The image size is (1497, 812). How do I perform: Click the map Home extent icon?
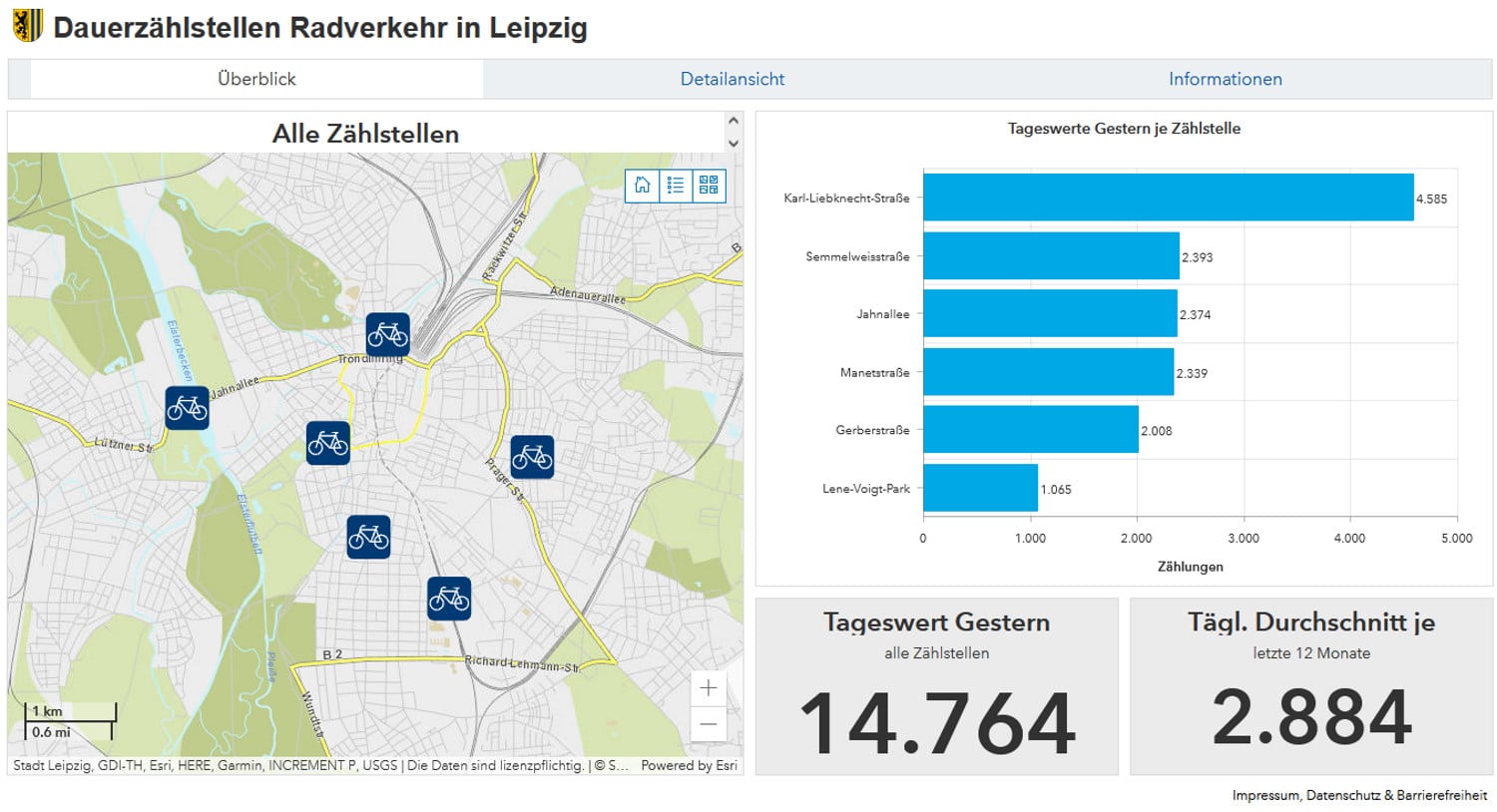pos(643,186)
